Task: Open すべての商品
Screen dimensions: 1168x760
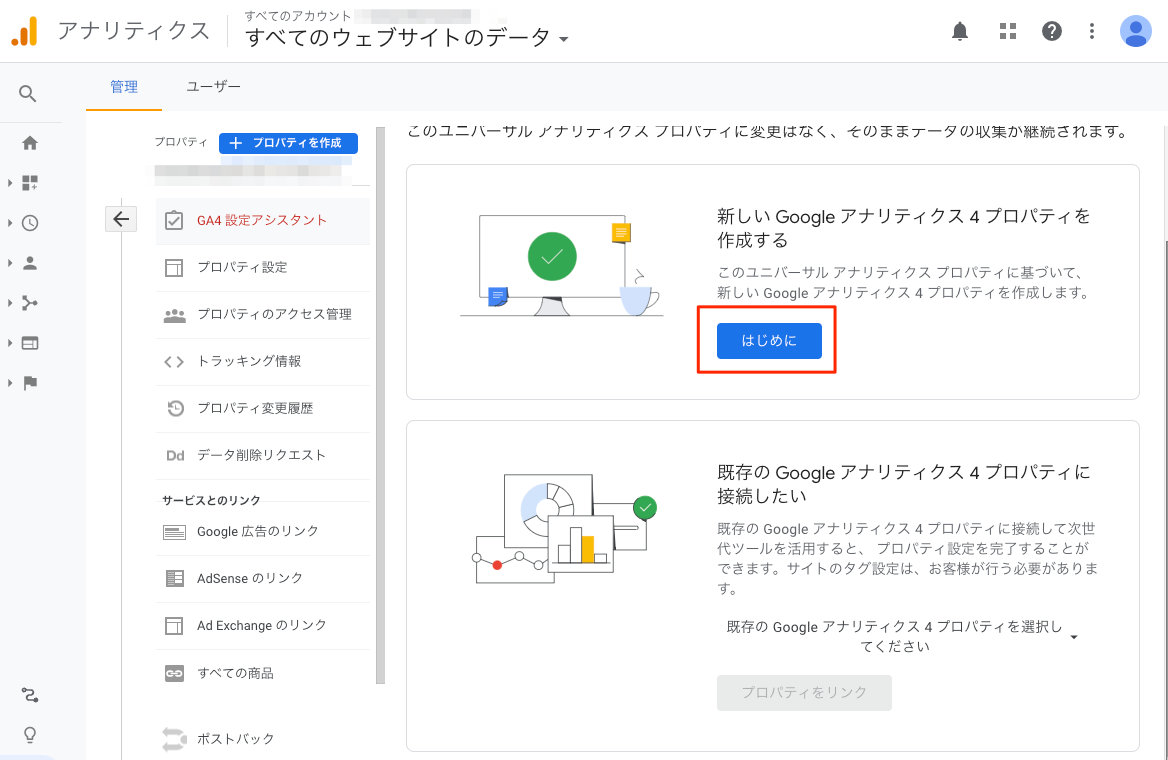Action: click(262, 674)
